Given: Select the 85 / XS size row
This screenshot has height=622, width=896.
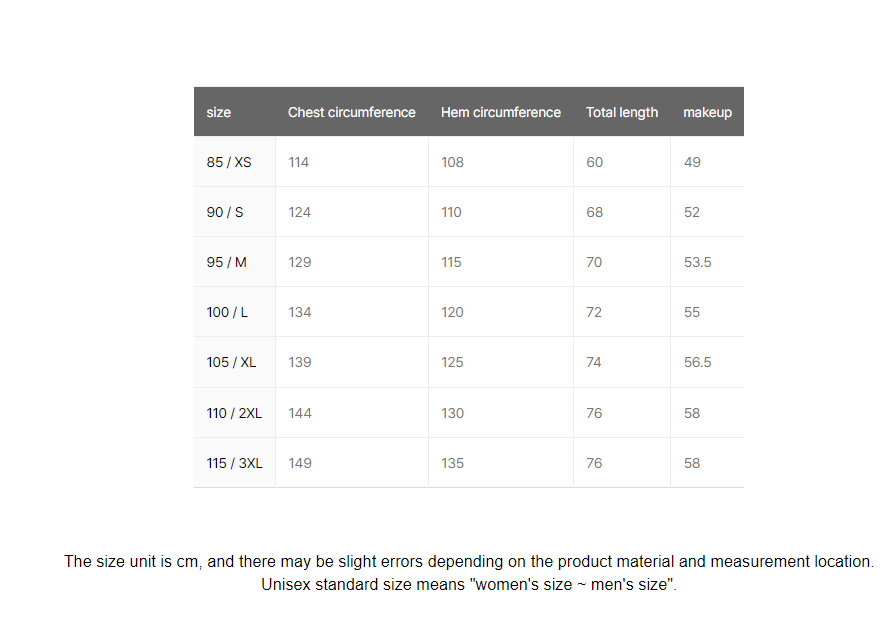Looking at the screenshot, I should pos(469,162).
